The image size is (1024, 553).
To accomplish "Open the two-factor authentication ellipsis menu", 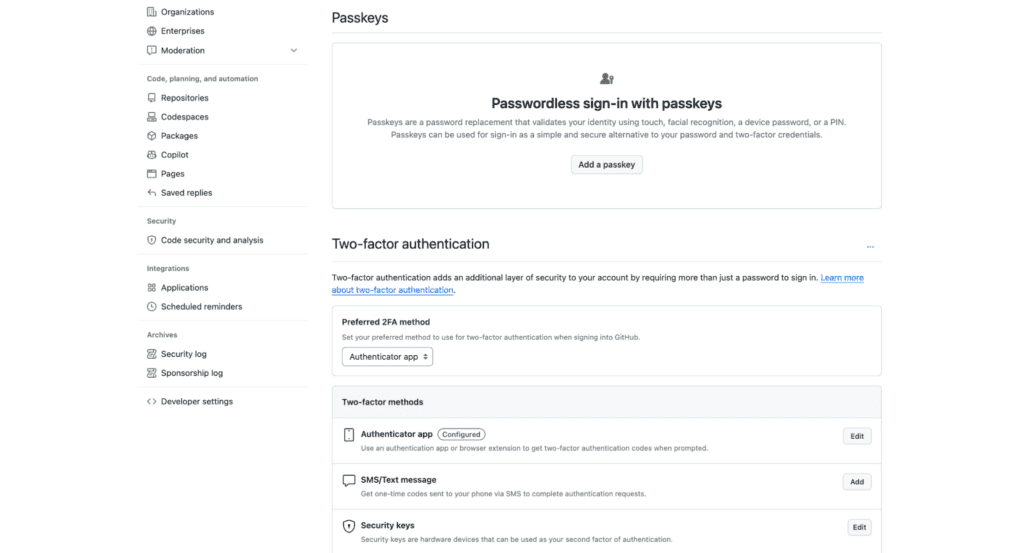I will click(870, 246).
